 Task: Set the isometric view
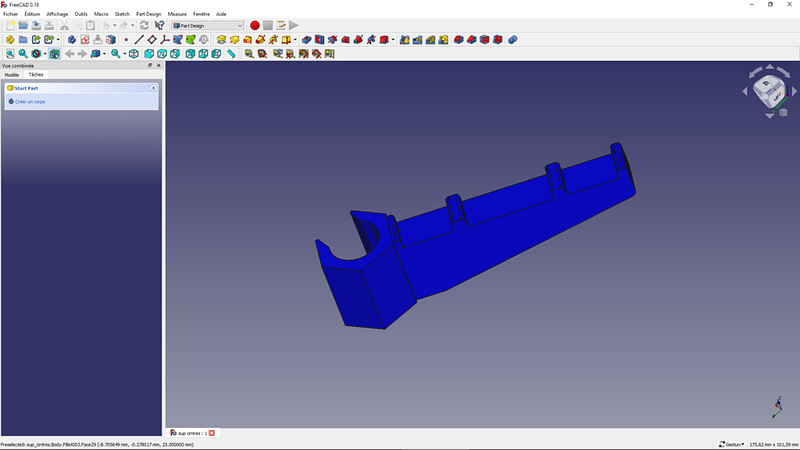click(134, 54)
